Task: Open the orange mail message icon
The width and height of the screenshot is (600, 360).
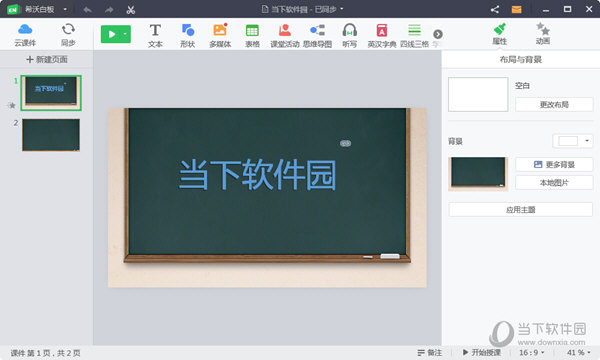Action: 516,10
